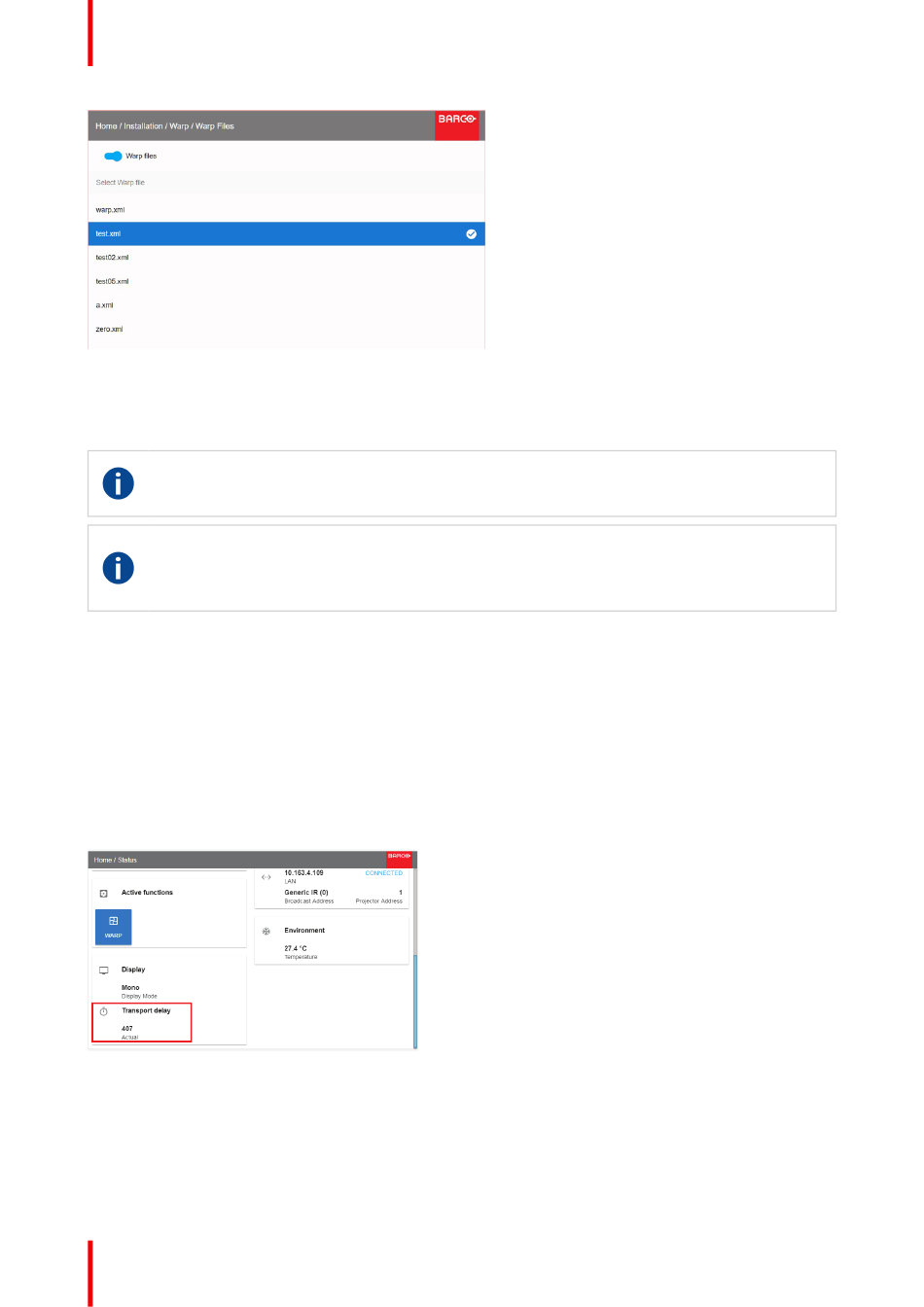Click the Home / Status breadcrumb
This screenshot has width=924, height=1307.
point(116,860)
